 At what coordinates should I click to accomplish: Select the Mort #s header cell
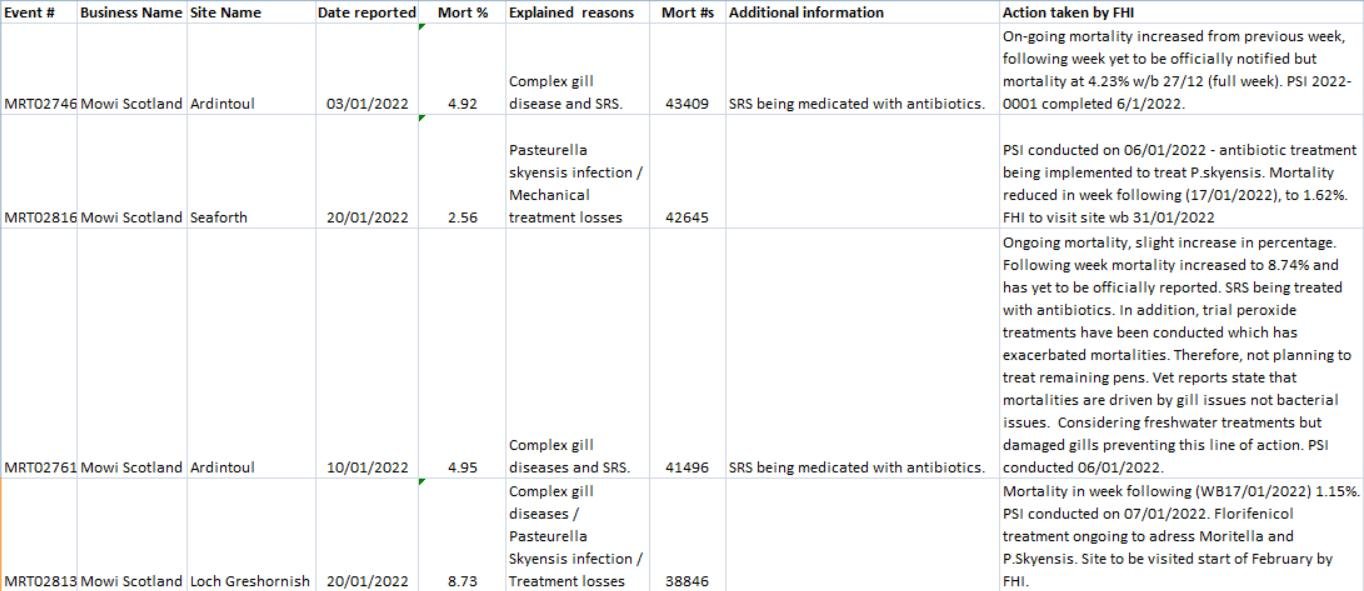click(x=687, y=12)
